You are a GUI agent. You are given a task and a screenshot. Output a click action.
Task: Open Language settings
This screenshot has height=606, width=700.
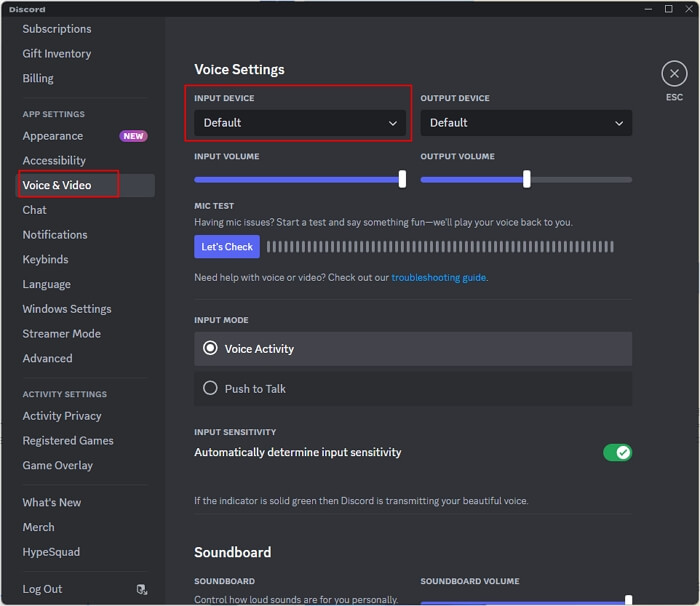tap(46, 284)
